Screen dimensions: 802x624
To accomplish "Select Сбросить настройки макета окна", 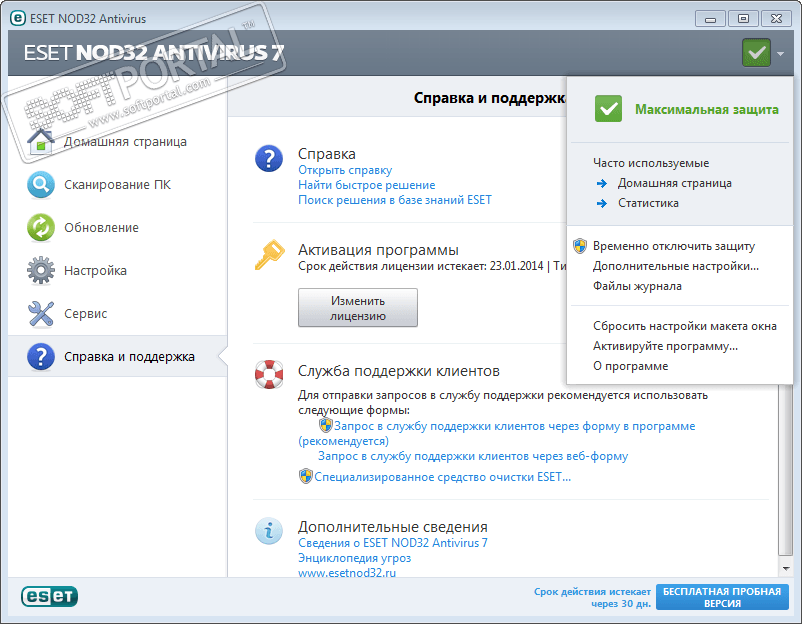I will click(x=685, y=326).
